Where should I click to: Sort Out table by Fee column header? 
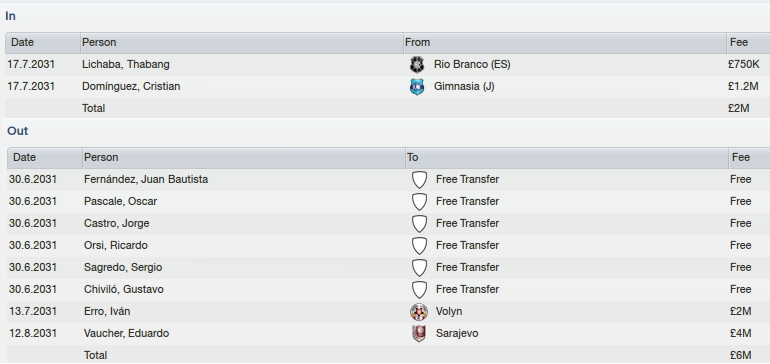tap(749, 158)
